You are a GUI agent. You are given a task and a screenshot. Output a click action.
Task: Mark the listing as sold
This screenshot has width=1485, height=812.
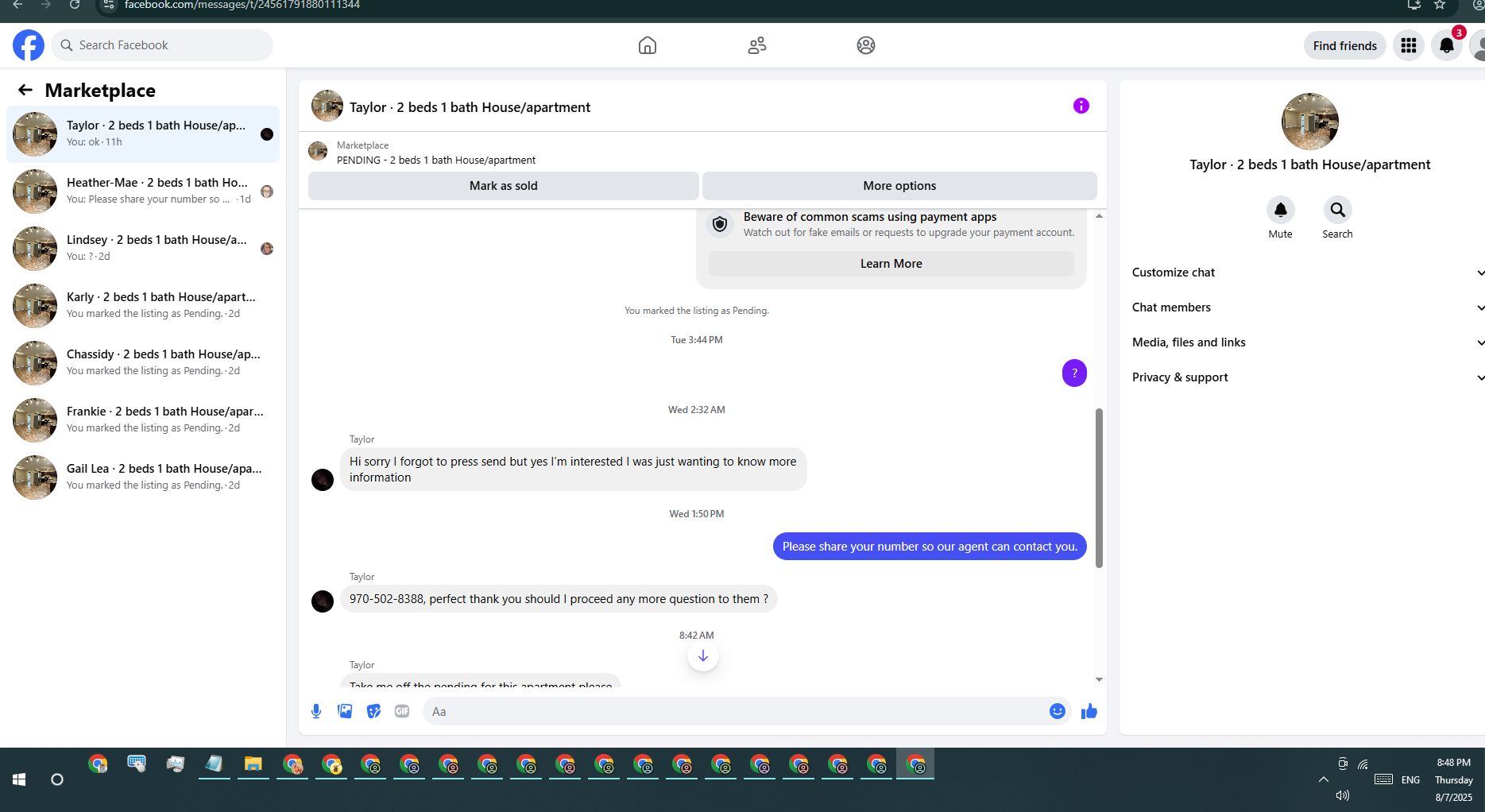pos(504,186)
